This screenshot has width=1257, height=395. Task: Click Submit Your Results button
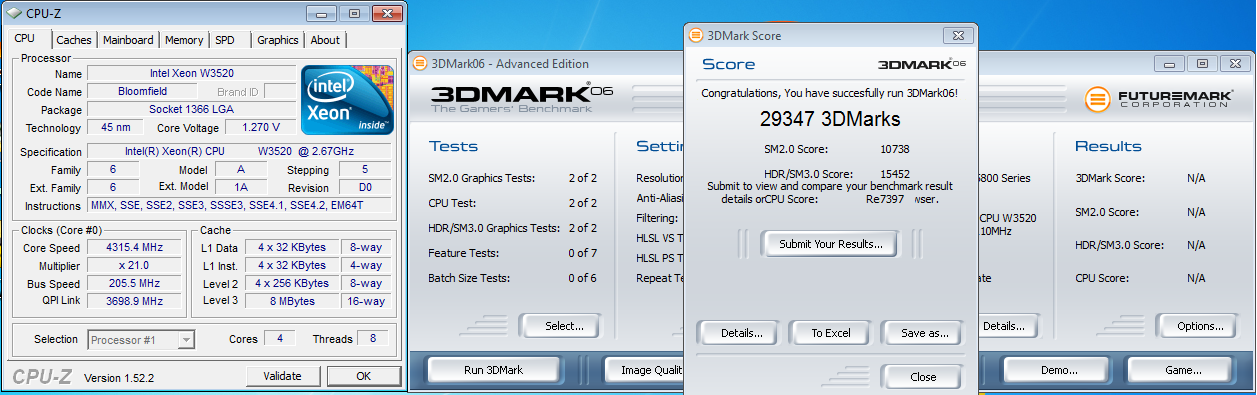pyautogui.click(x=830, y=244)
